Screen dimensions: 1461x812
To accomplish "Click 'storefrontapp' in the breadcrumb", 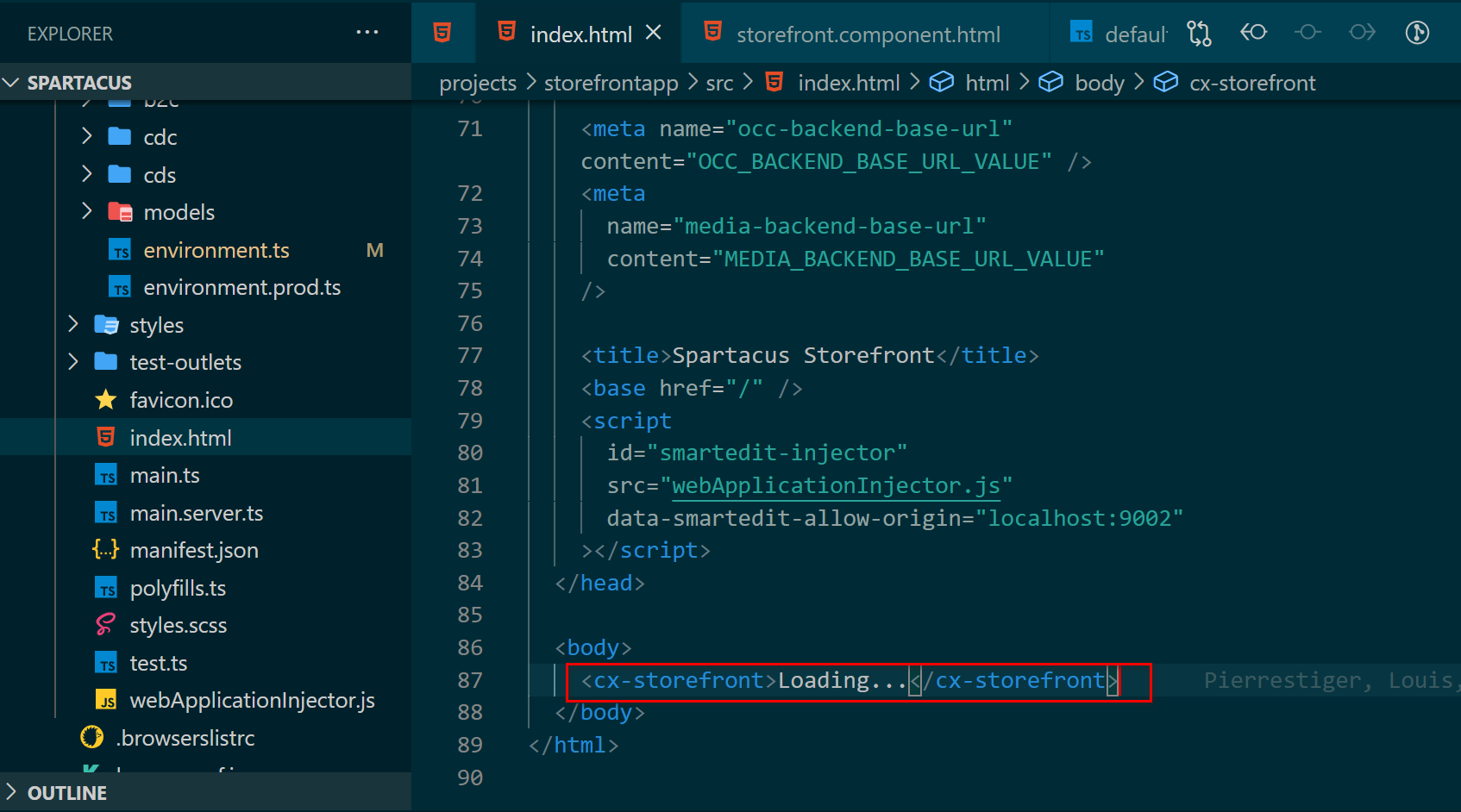I will [x=611, y=83].
